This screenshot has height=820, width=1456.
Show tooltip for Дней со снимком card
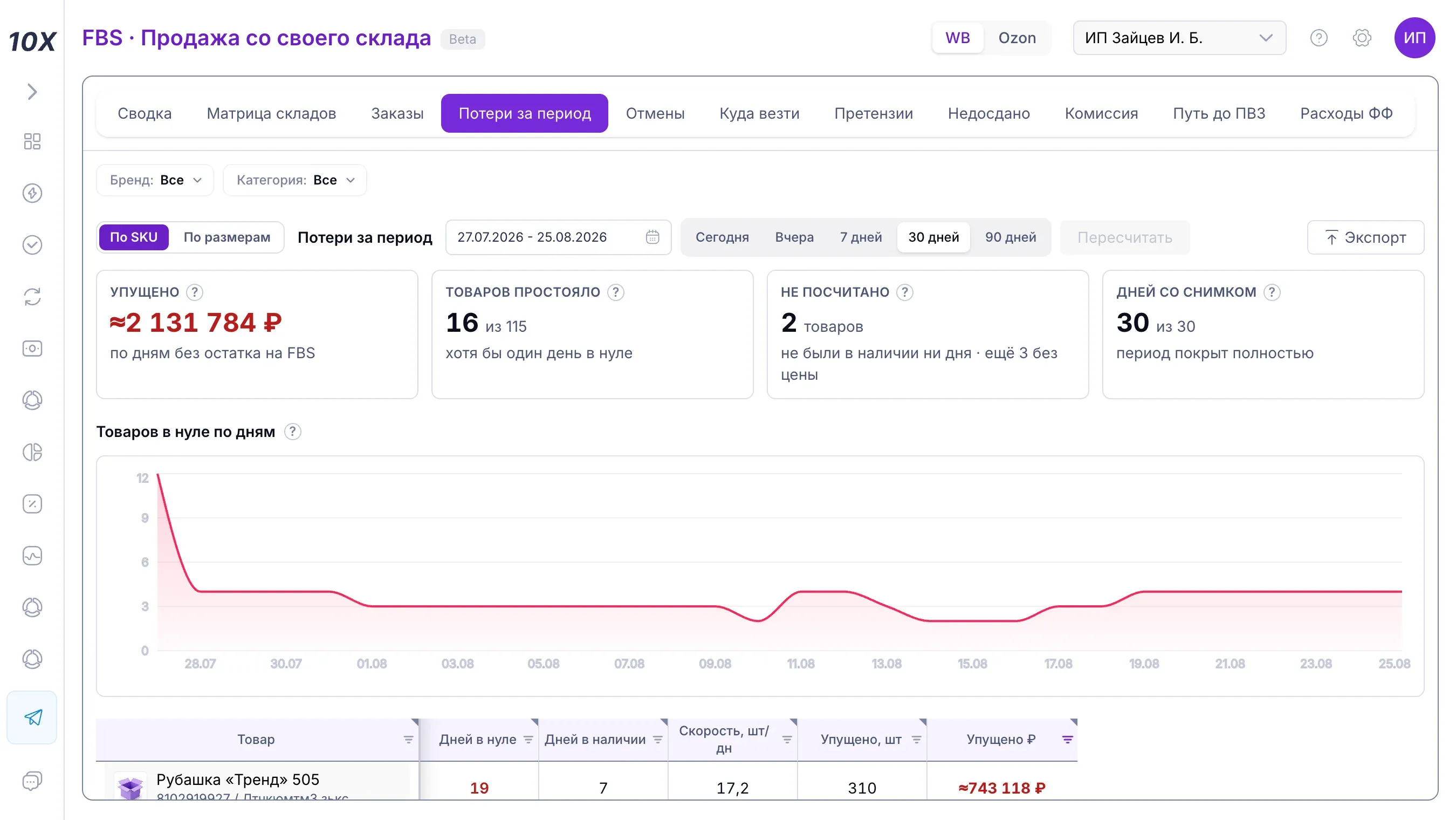pos(1272,292)
